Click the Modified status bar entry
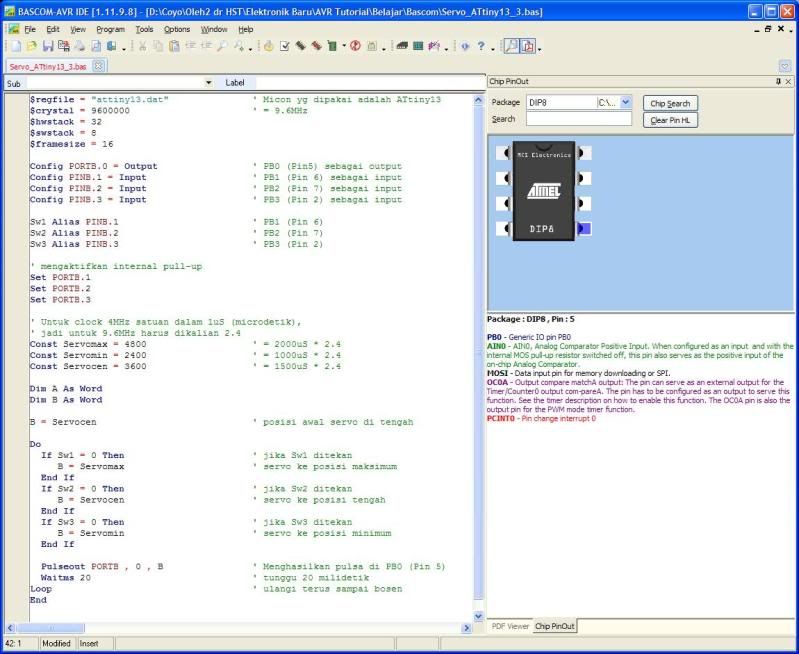Image resolution: width=799 pixels, height=654 pixels. [56, 643]
